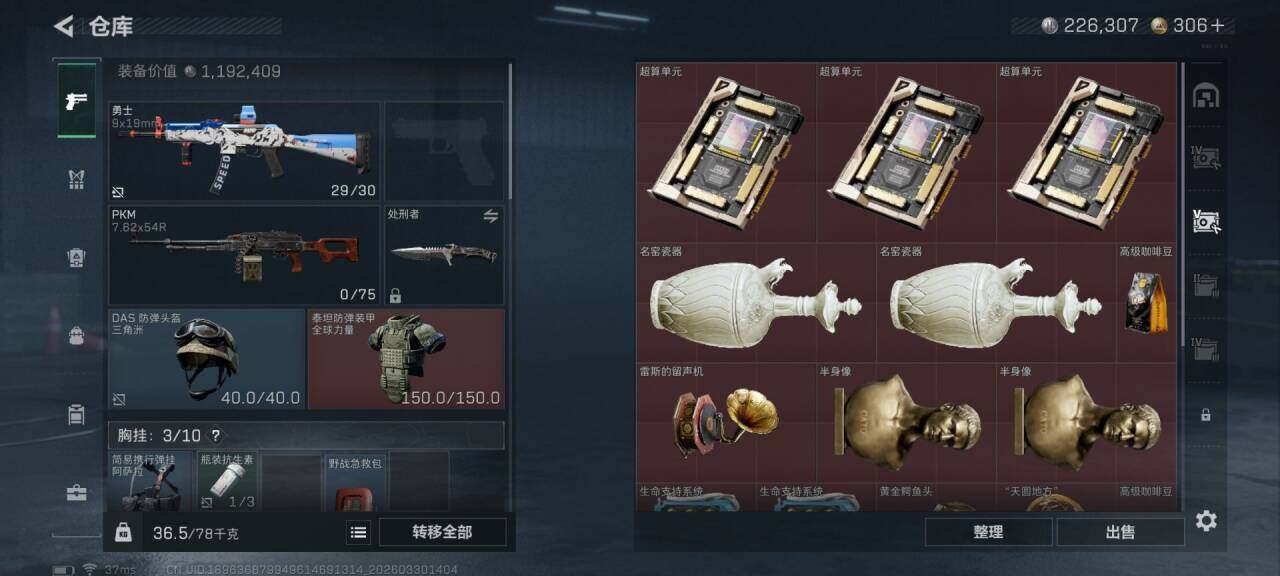This screenshot has height=576, width=1280.
Task: Click the locked storage slot icon
Action: 1206,414
